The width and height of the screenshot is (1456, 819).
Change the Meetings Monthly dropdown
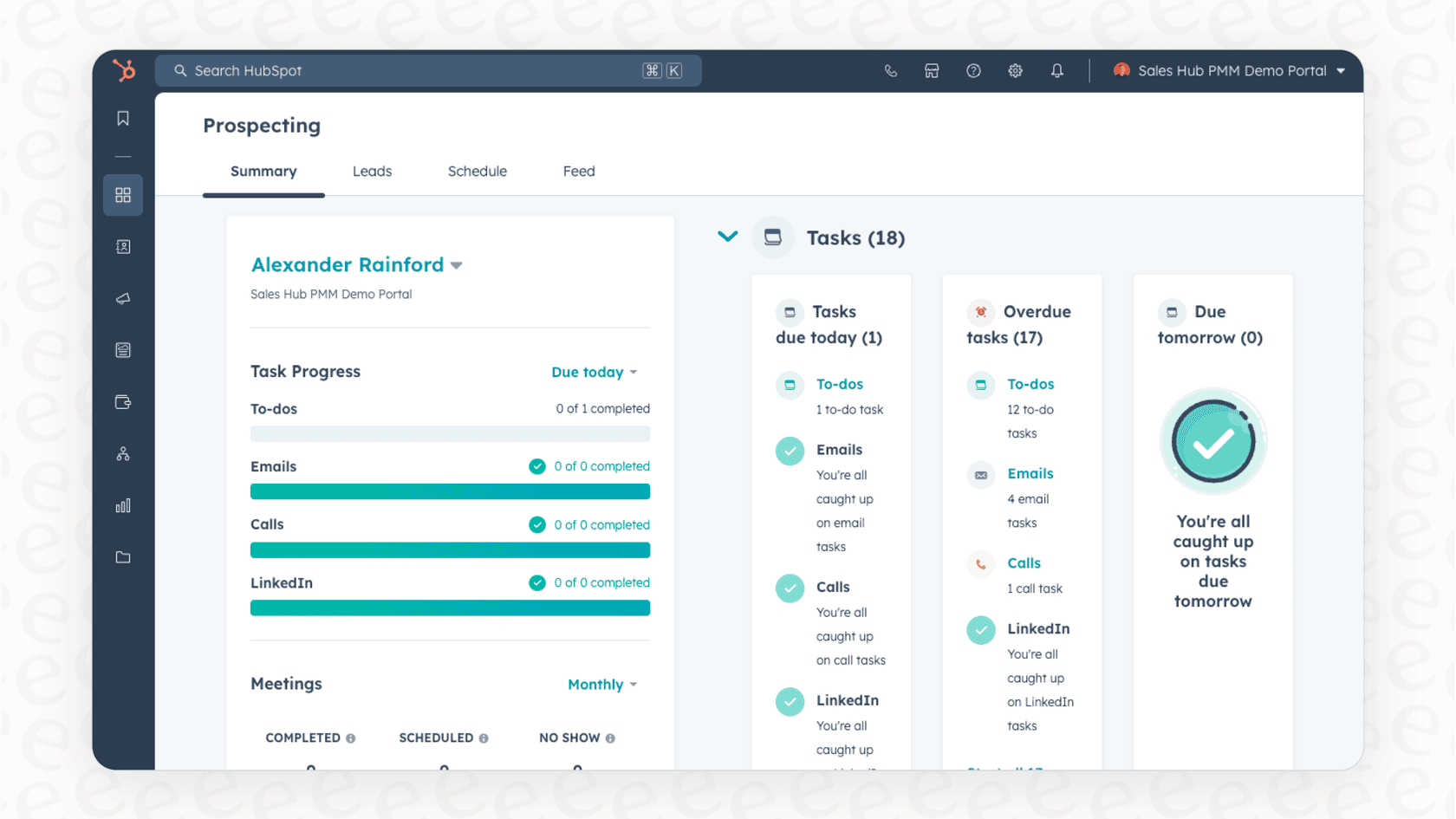(x=601, y=684)
